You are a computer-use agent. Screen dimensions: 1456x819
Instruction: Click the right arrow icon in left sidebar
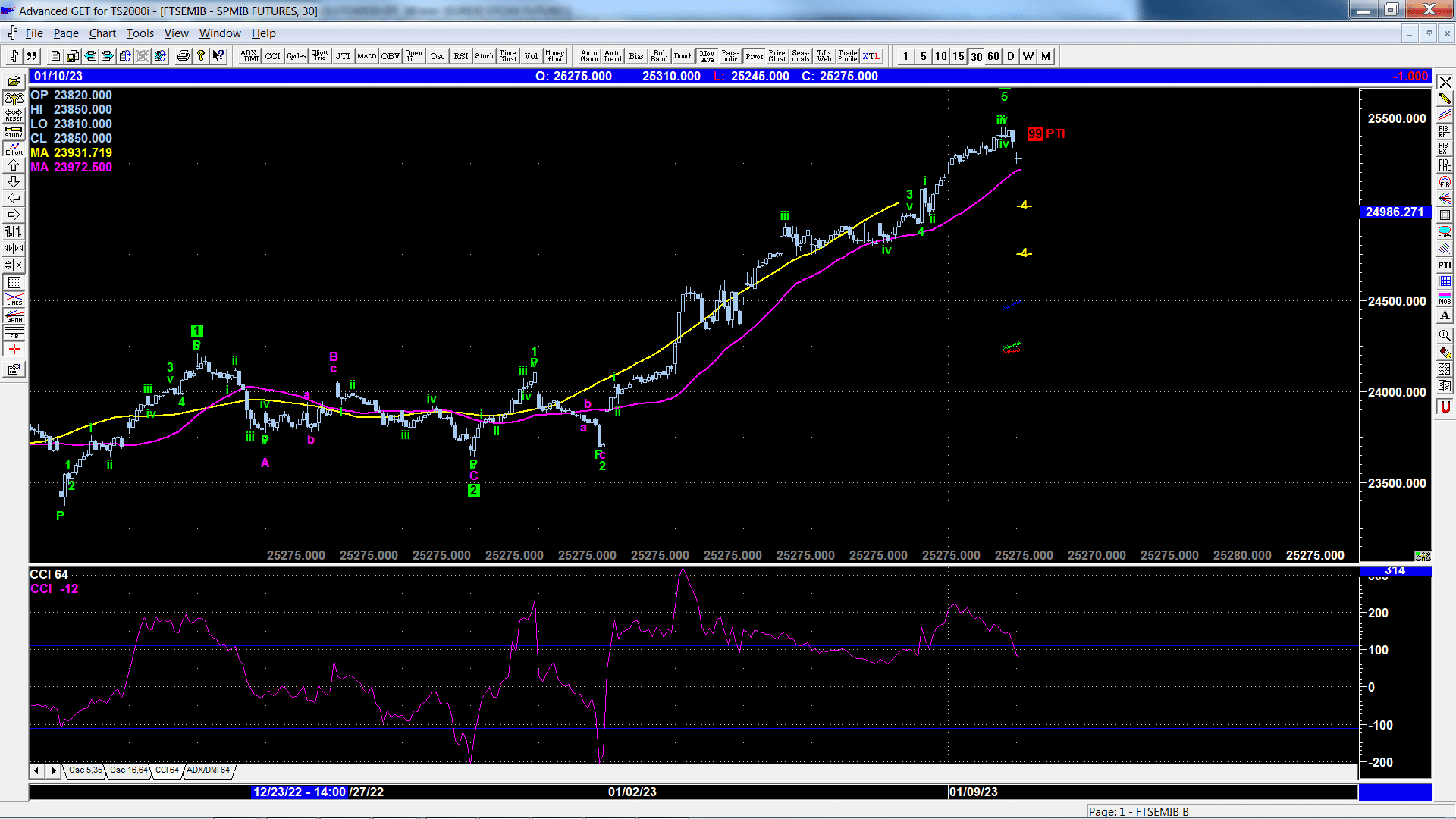(x=14, y=215)
